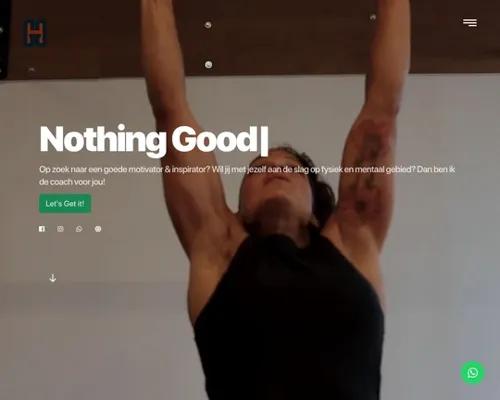Expand the three-line menu at top right

pos(470,23)
